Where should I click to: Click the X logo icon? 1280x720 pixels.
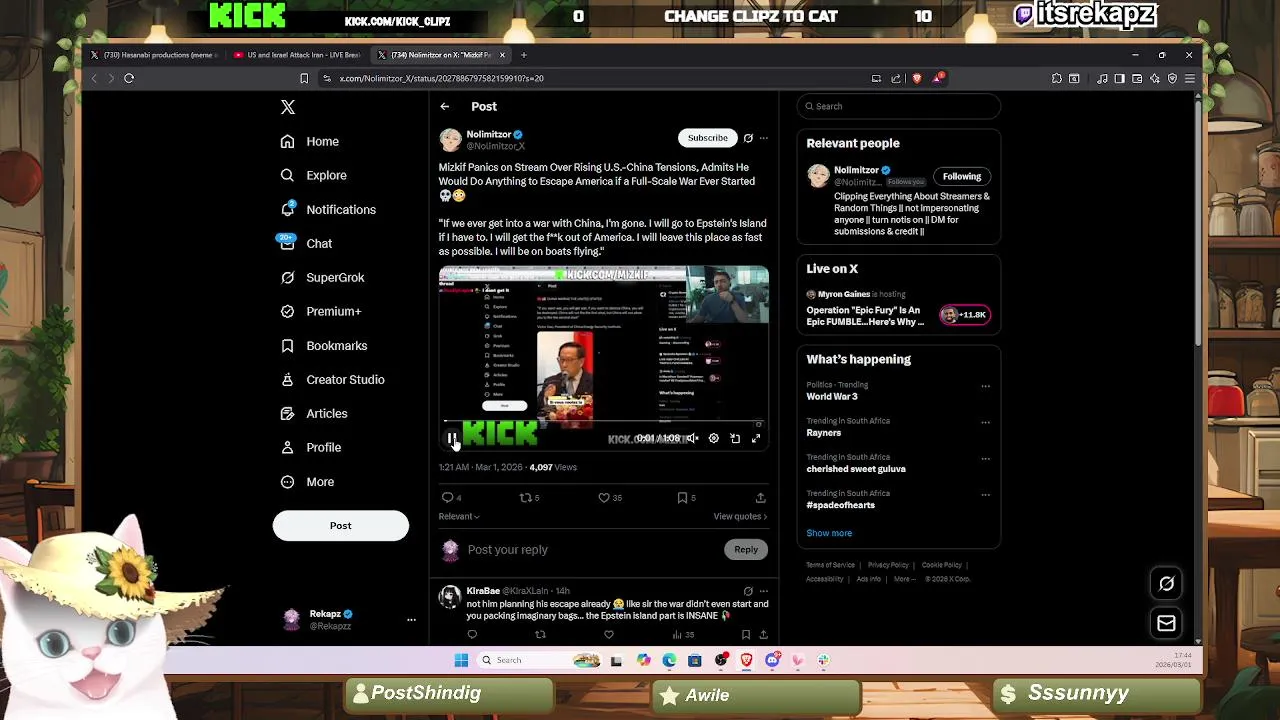pos(288,107)
